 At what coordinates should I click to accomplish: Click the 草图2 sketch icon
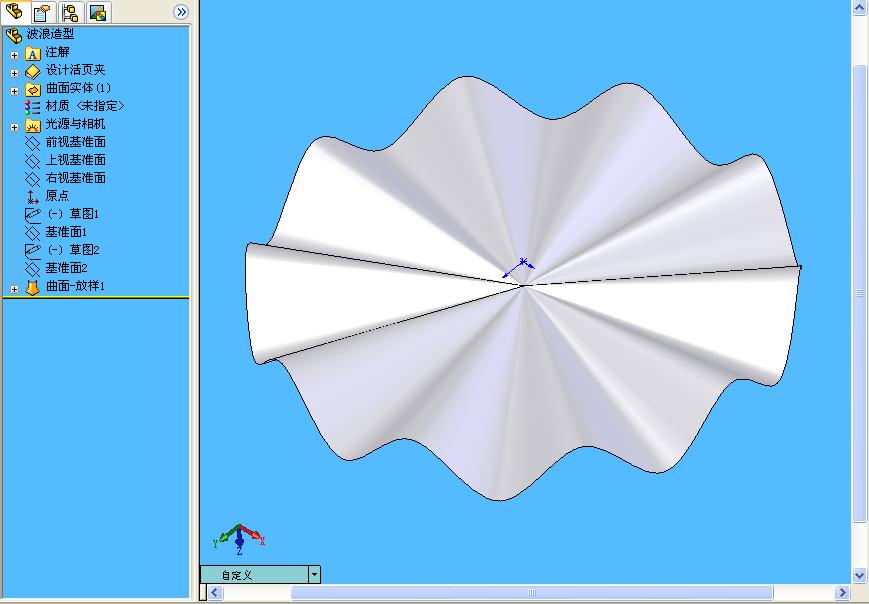pos(33,250)
